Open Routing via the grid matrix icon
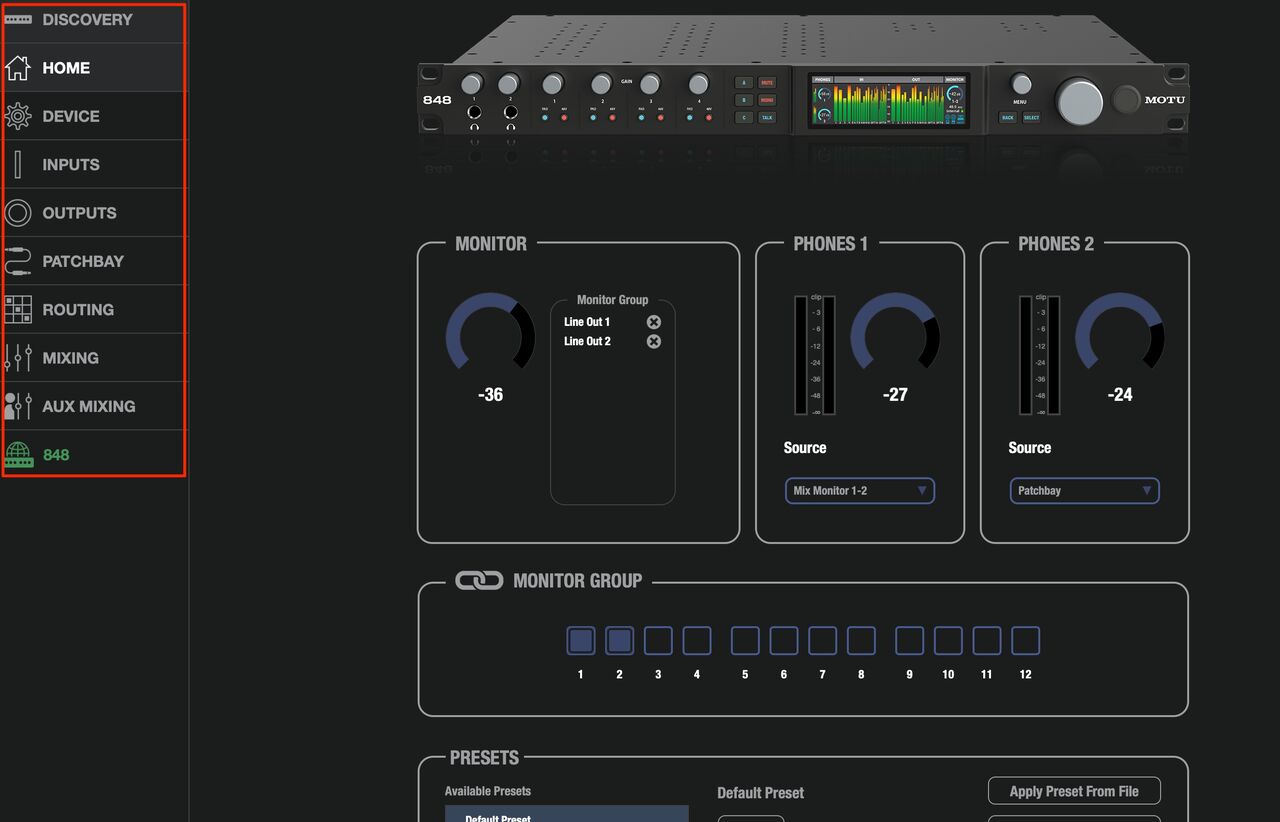This screenshot has height=822, width=1280. pyautogui.click(x=18, y=309)
